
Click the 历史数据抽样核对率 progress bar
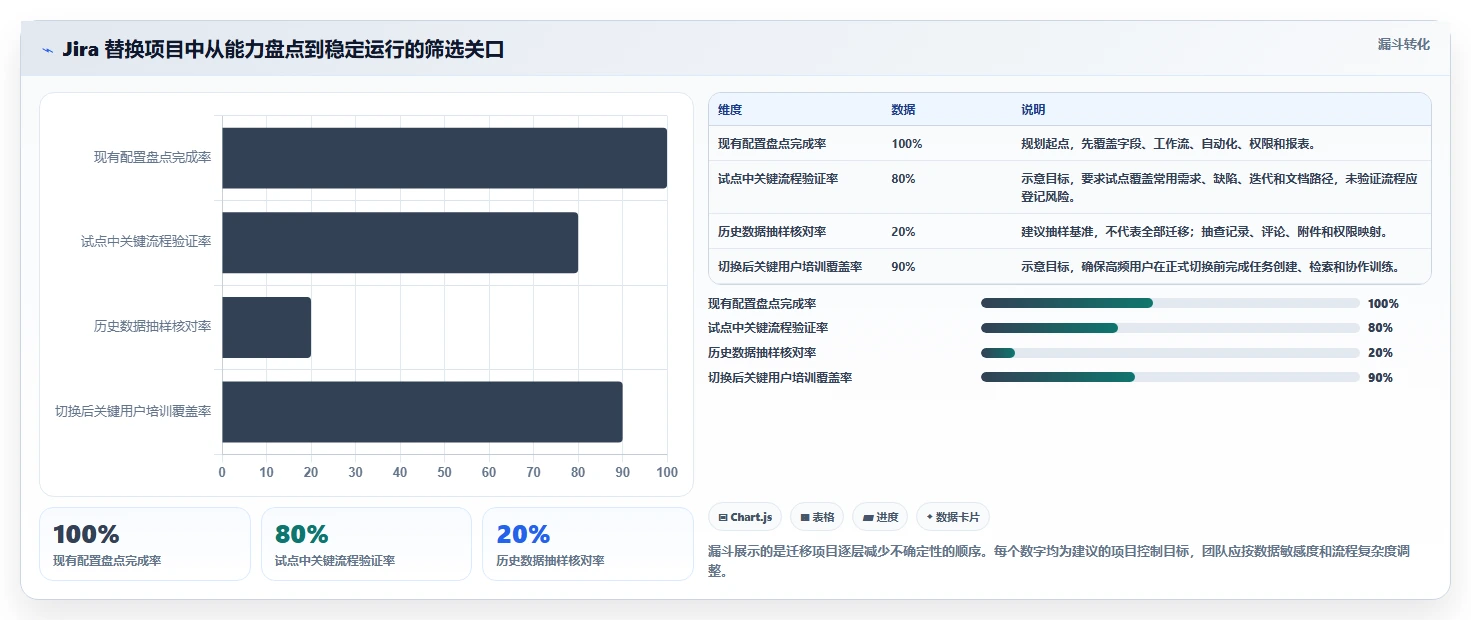coord(1170,352)
